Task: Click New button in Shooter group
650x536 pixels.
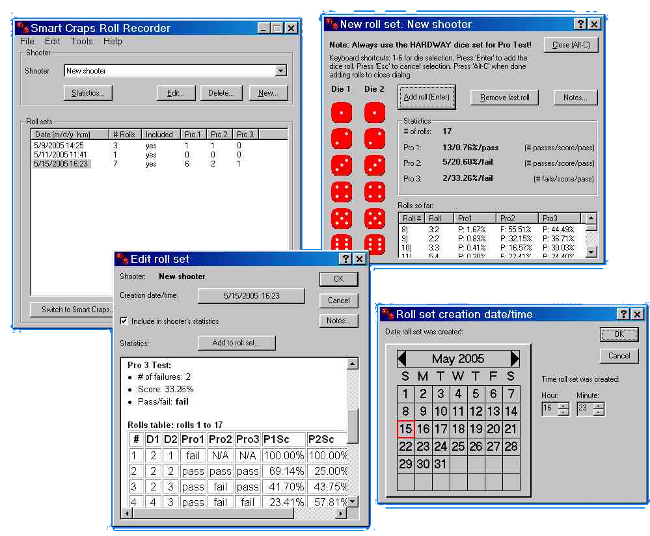Action: point(268,93)
